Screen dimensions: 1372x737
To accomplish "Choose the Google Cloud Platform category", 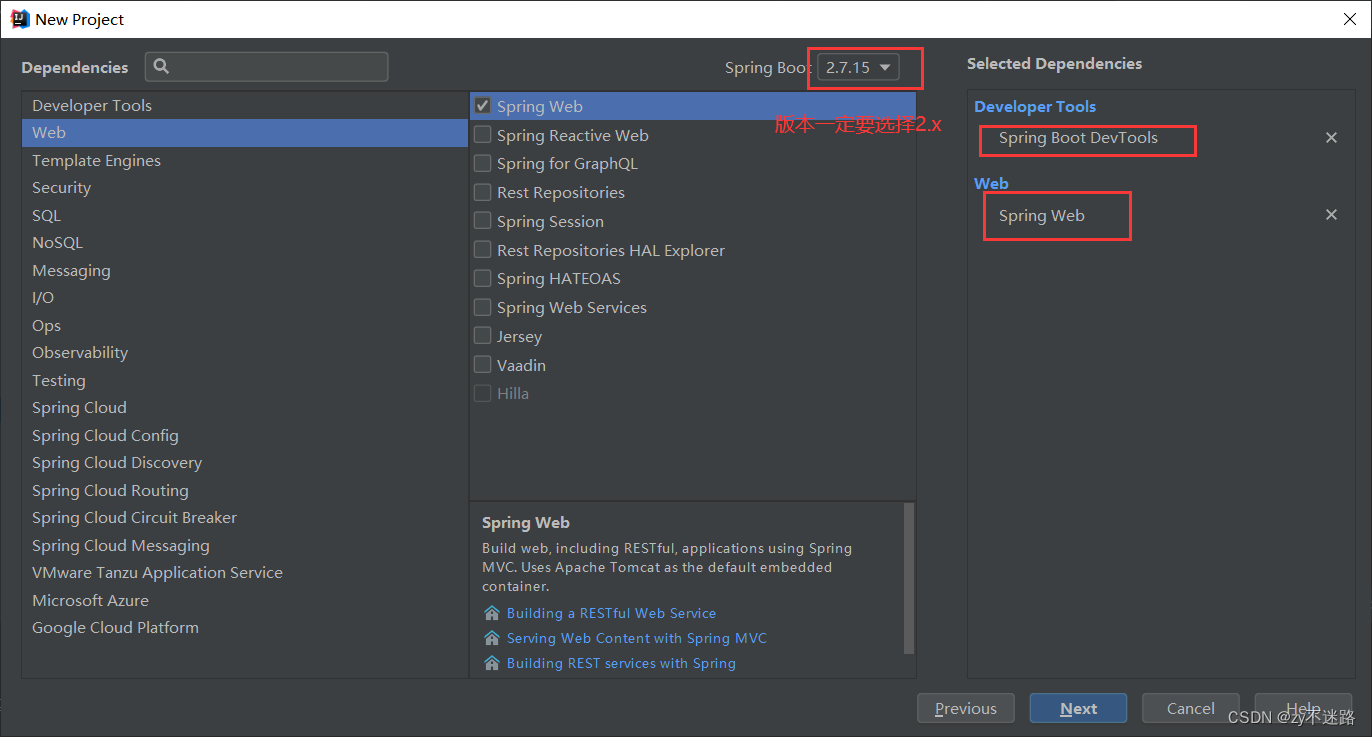I will [x=245, y=628].
